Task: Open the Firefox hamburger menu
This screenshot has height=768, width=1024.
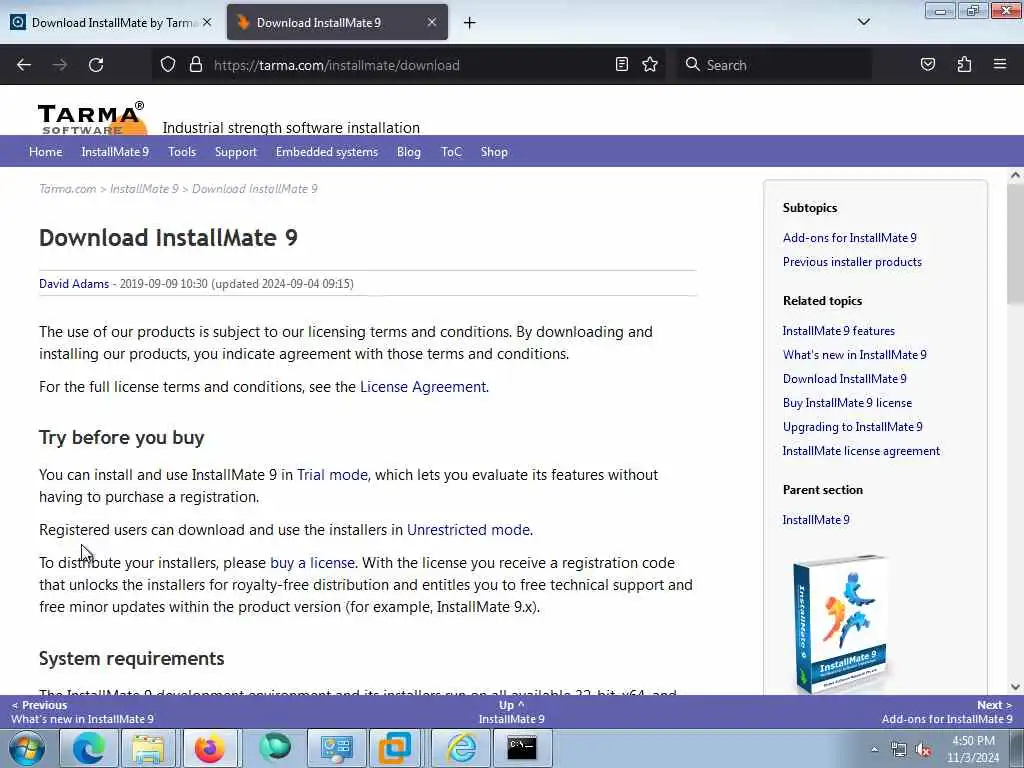Action: [x=1000, y=64]
